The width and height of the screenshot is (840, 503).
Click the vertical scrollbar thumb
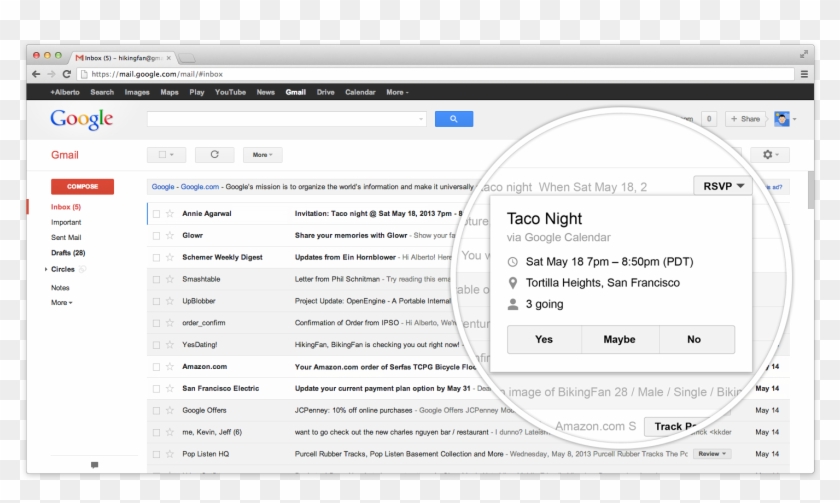811,190
